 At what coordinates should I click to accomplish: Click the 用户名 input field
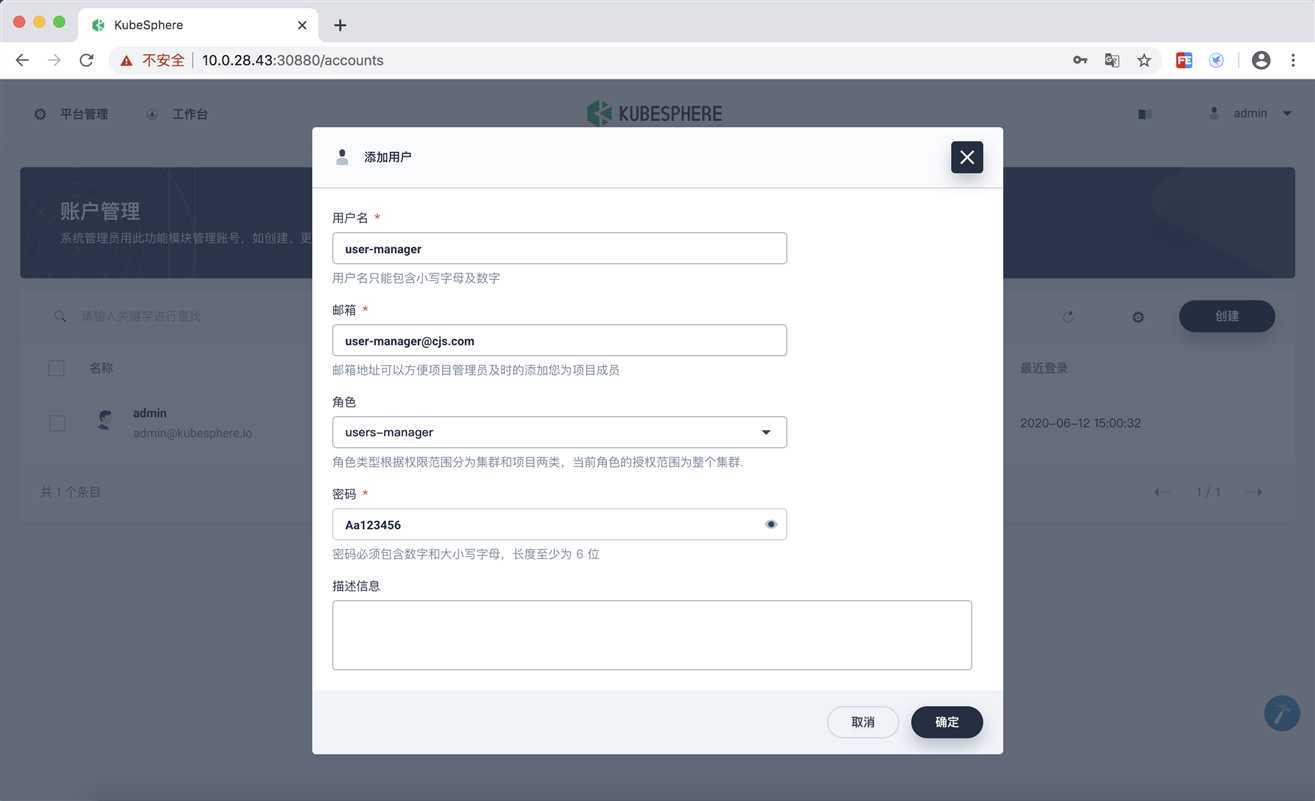click(x=559, y=248)
